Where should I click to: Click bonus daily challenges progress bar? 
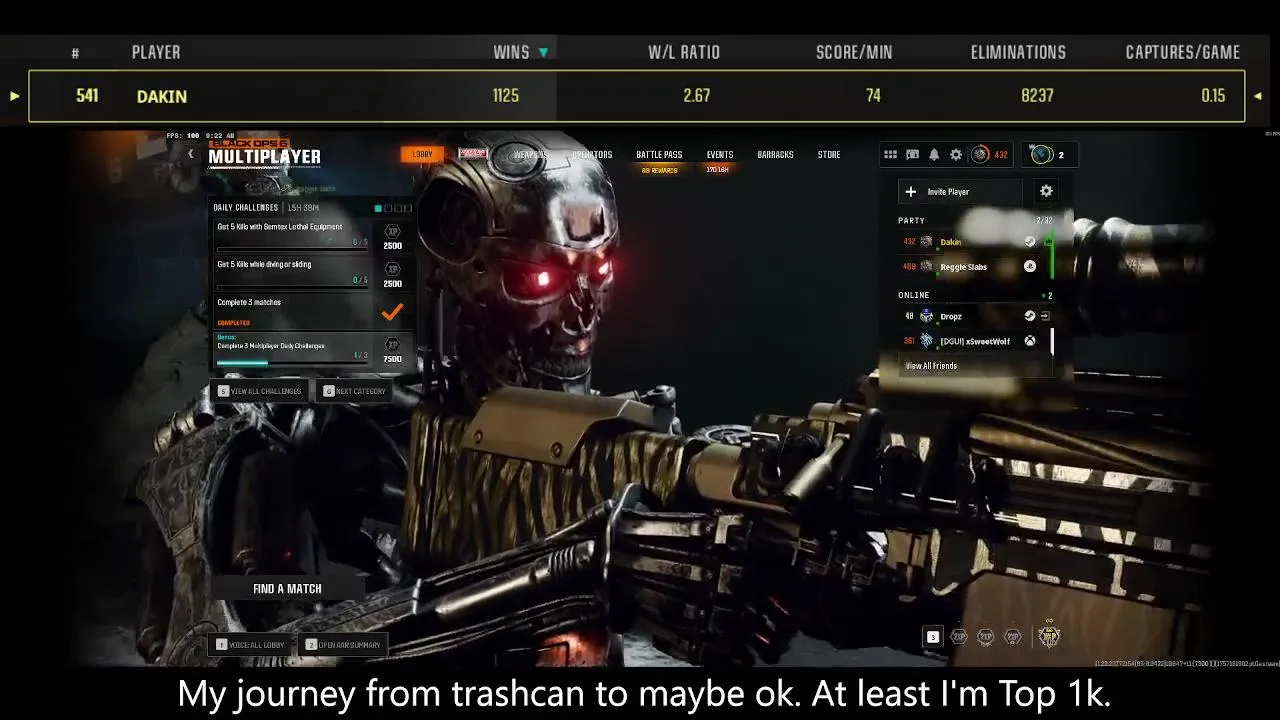(x=292, y=363)
